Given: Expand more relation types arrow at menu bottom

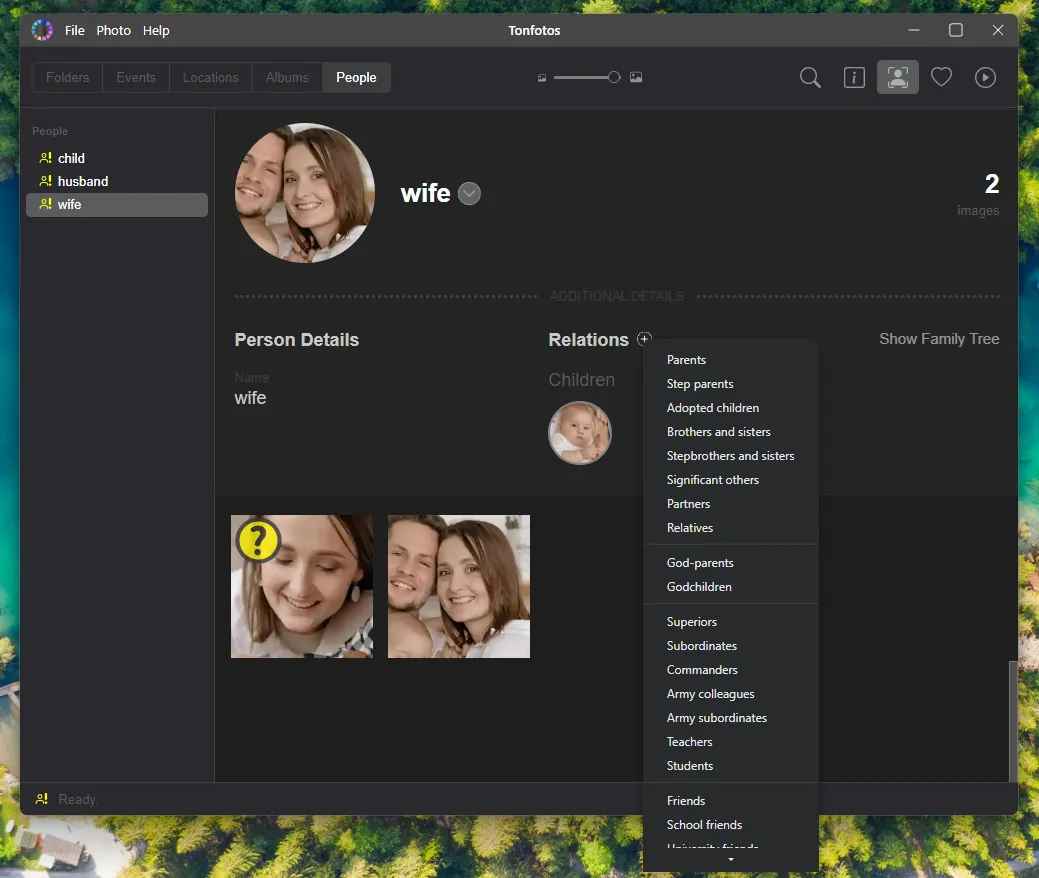Looking at the screenshot, I should point(731,859).
